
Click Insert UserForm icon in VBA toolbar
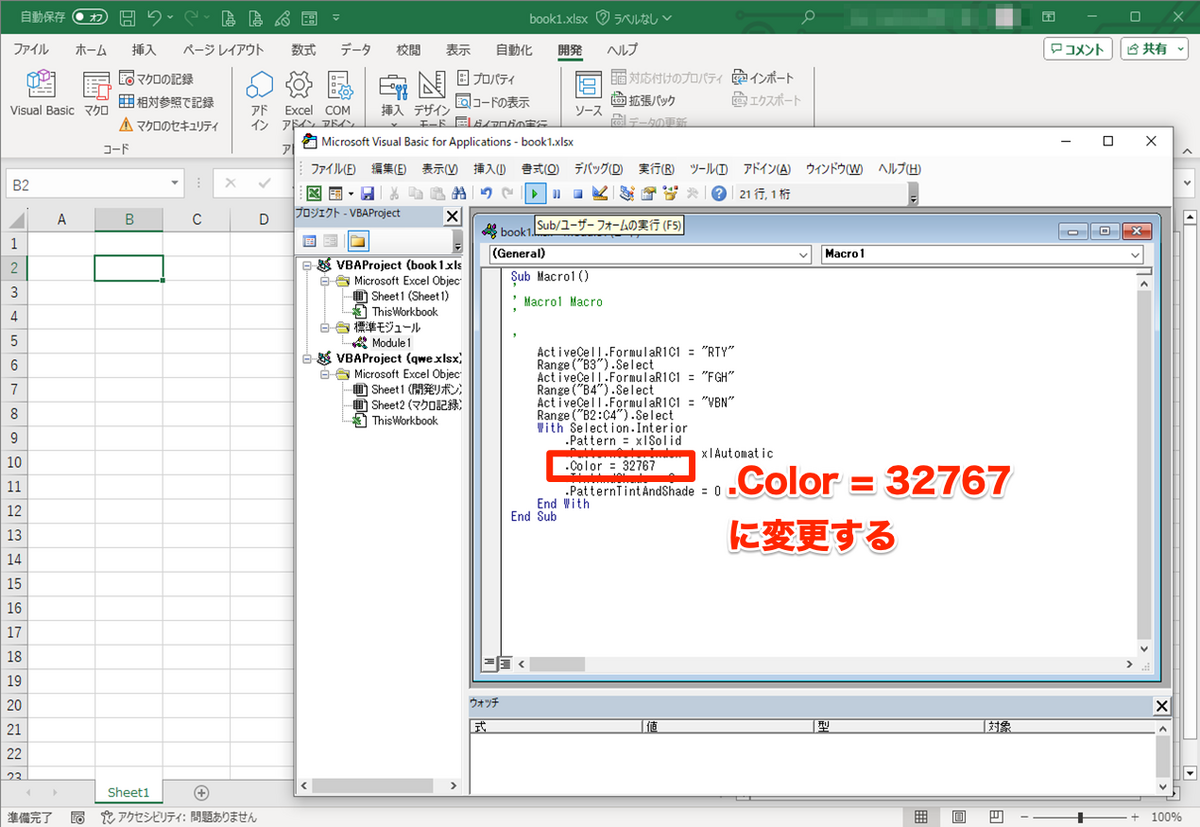point(336,194)
